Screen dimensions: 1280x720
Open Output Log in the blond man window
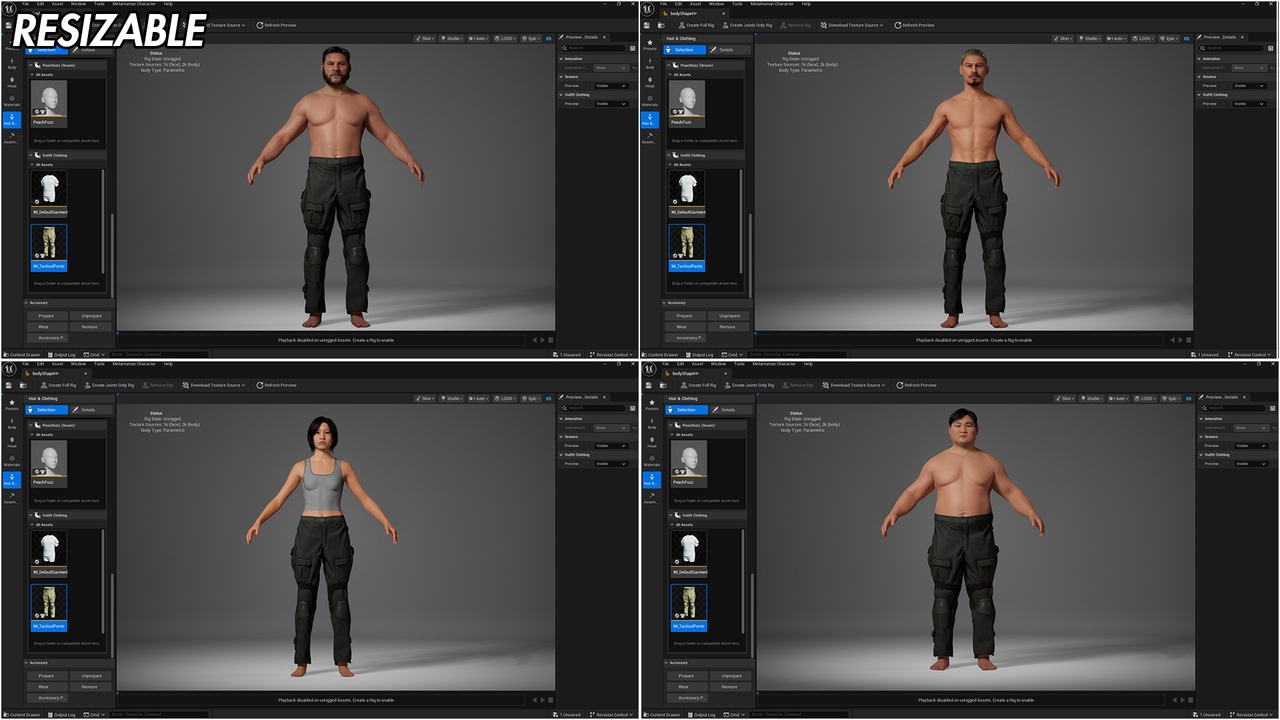click(701, 354)
